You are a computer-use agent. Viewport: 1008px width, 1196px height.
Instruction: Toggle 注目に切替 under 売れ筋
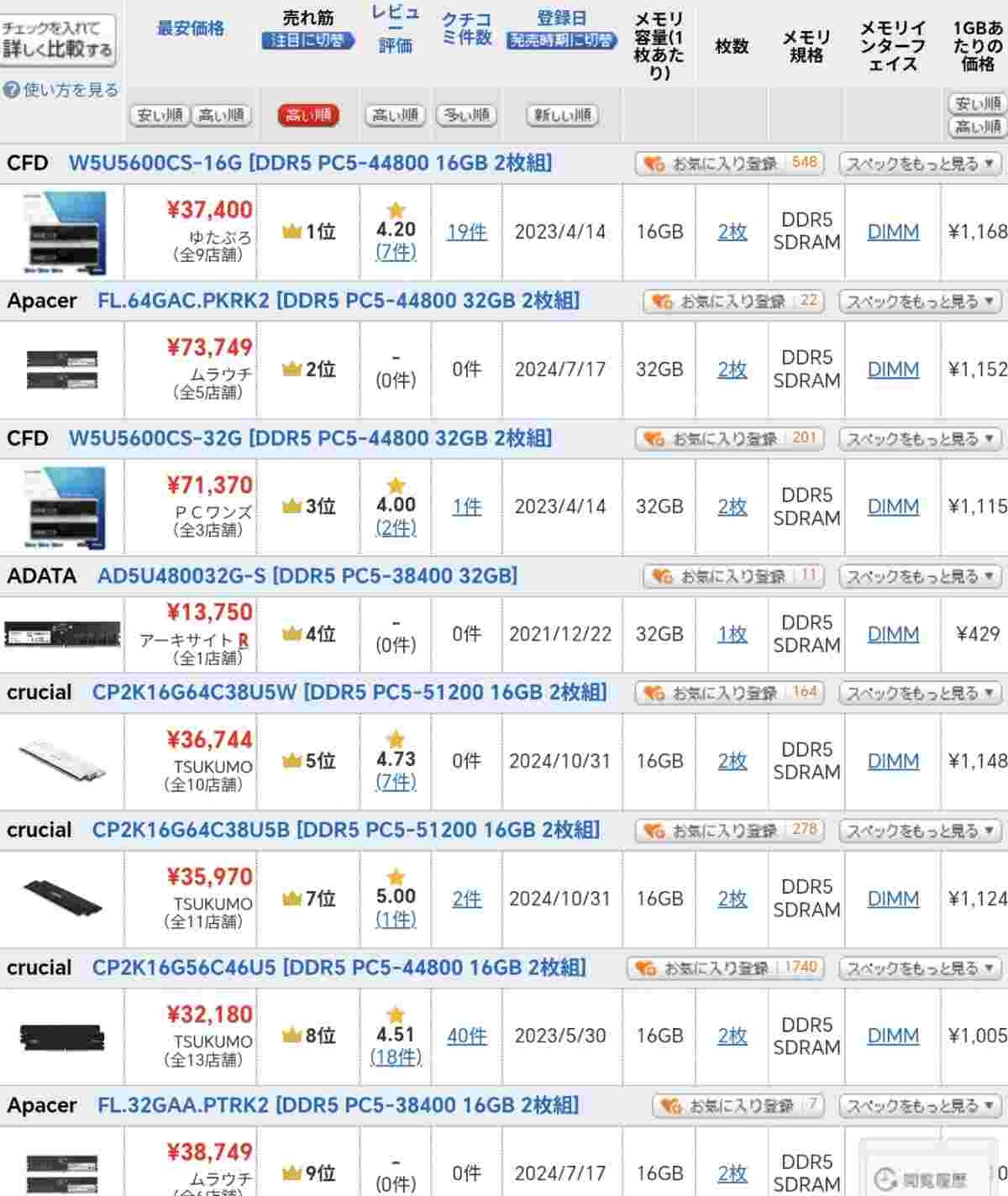[x=307, y=40]
